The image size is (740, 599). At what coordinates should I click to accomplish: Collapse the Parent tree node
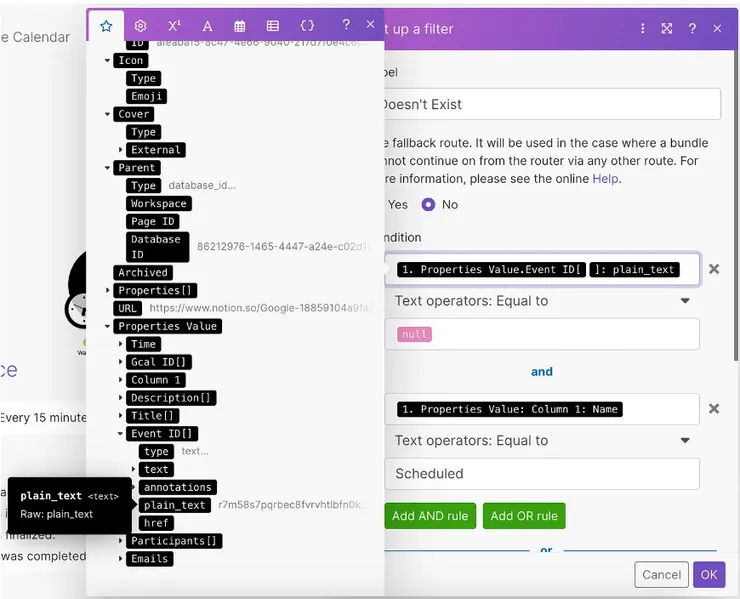[x=107, y=168]
